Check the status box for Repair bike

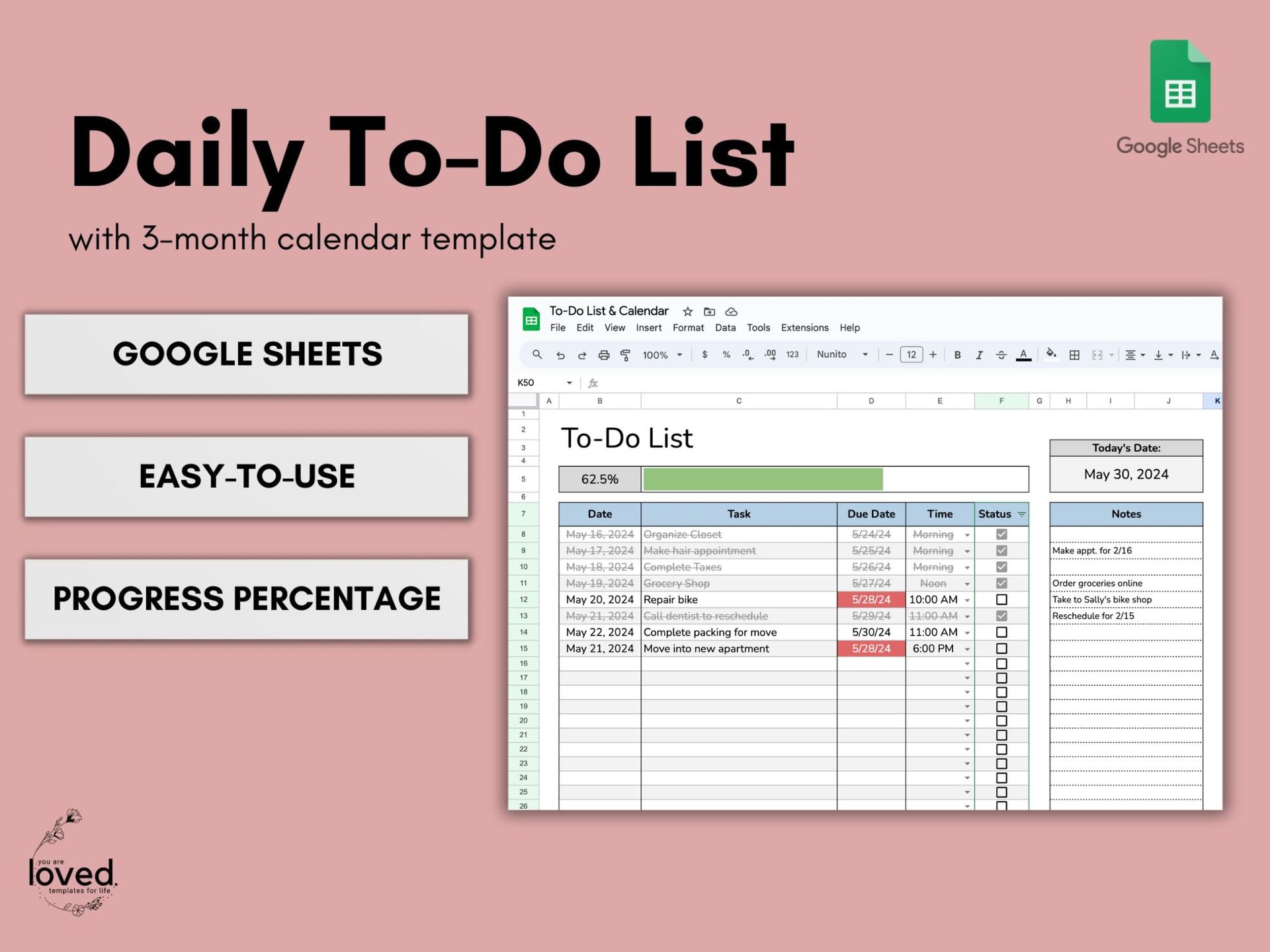[1001, 600]
